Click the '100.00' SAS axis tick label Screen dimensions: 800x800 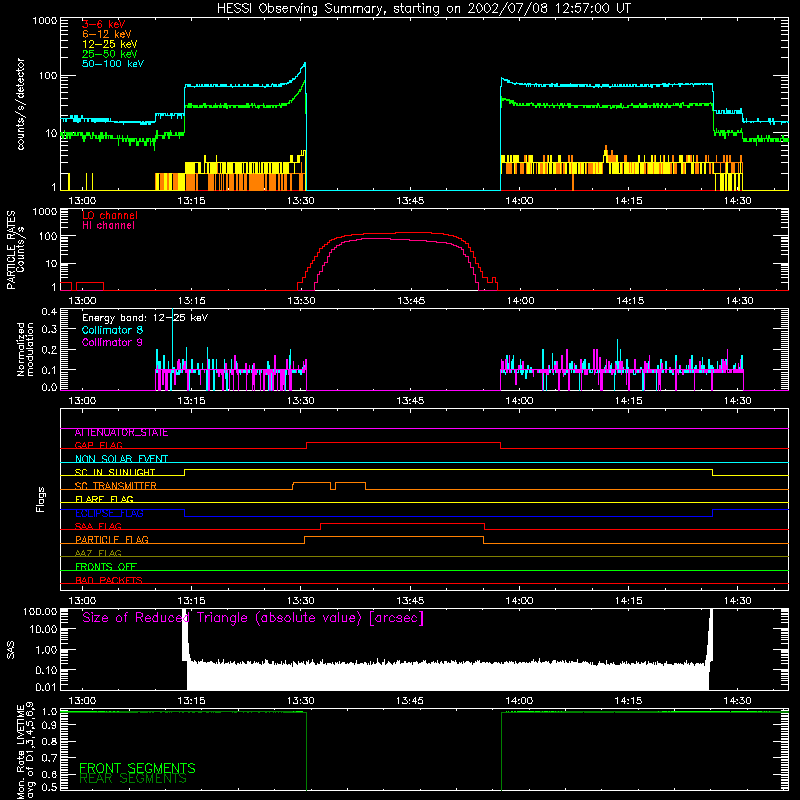[x=40, y=612]
